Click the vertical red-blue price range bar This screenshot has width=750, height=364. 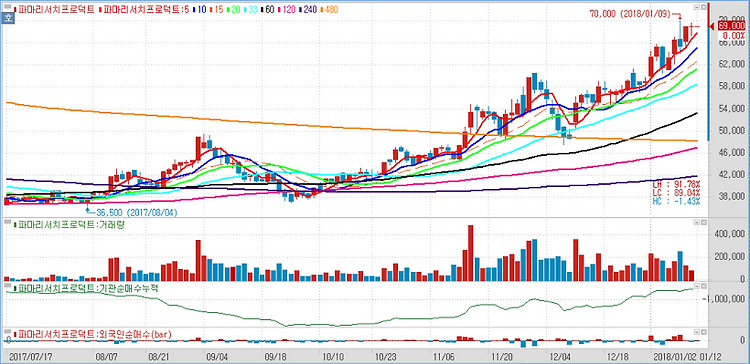coord(709,72)
